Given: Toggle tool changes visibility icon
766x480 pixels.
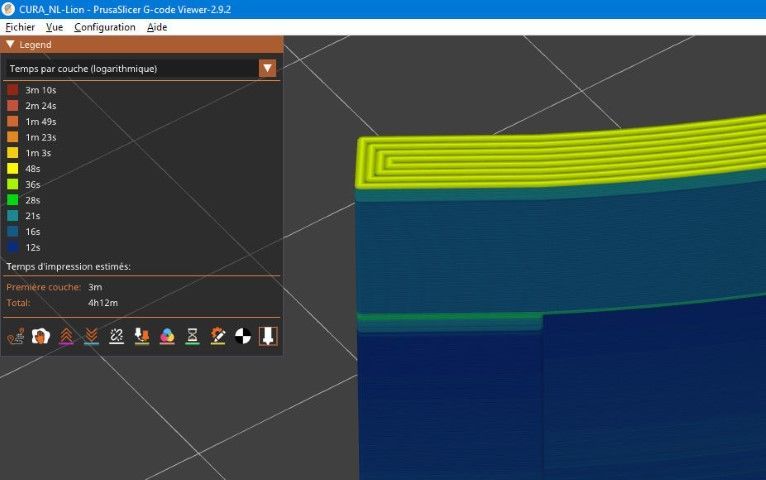Looking at the screenshot, I should [142, 336].
